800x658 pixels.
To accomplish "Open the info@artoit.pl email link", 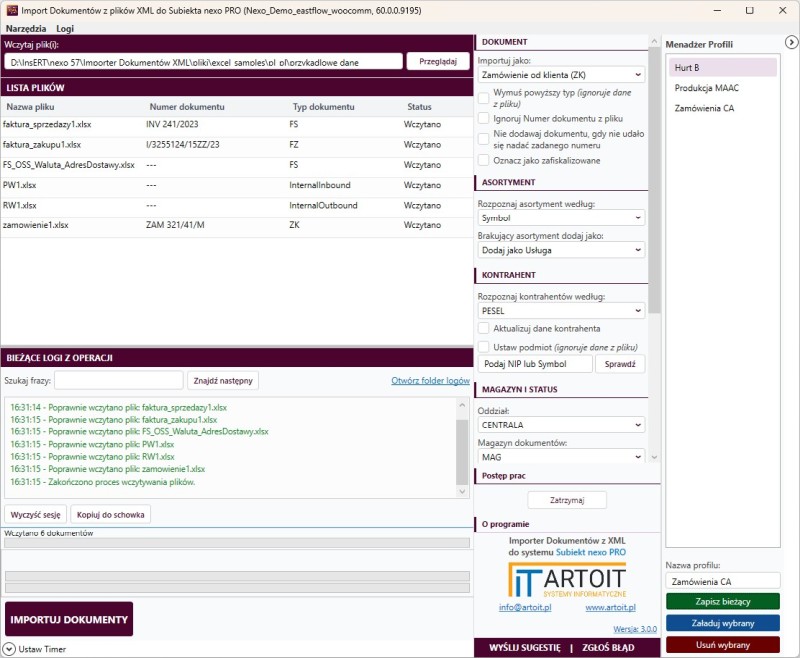I will 525,607.
